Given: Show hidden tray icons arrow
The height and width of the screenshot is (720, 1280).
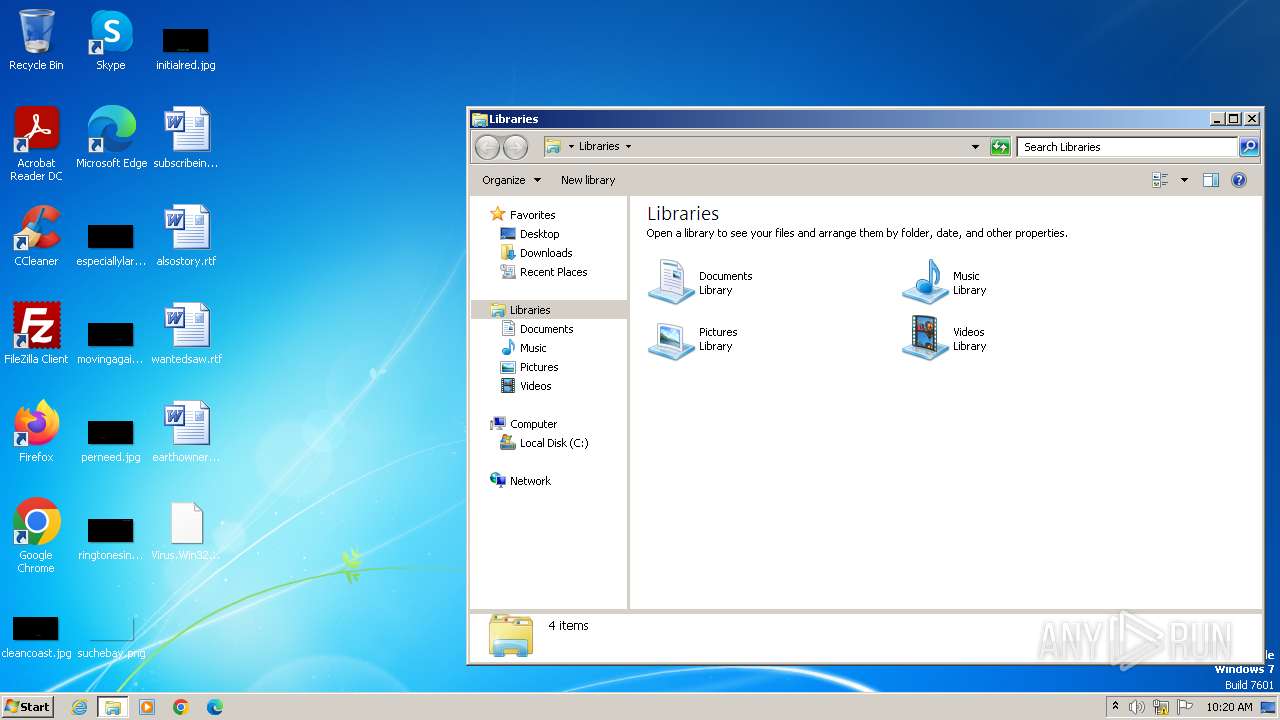Looking at the screenshot, I should (x=1115, y=706).
